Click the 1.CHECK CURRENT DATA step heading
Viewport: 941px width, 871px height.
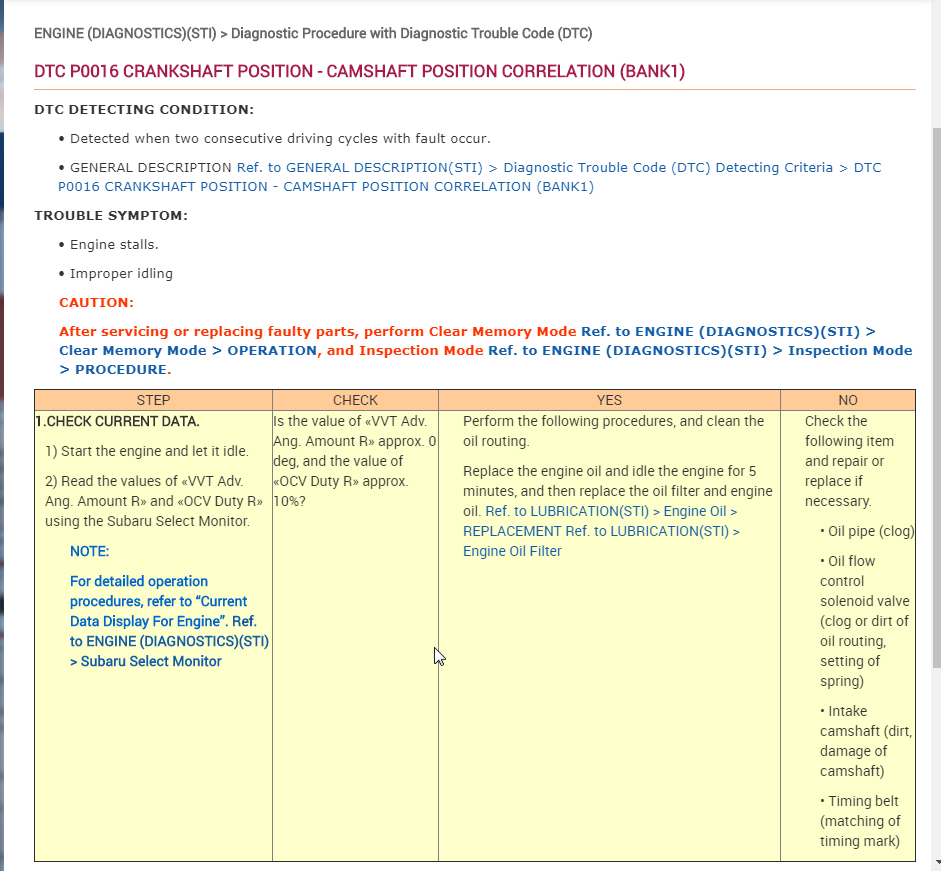point(117,421)
